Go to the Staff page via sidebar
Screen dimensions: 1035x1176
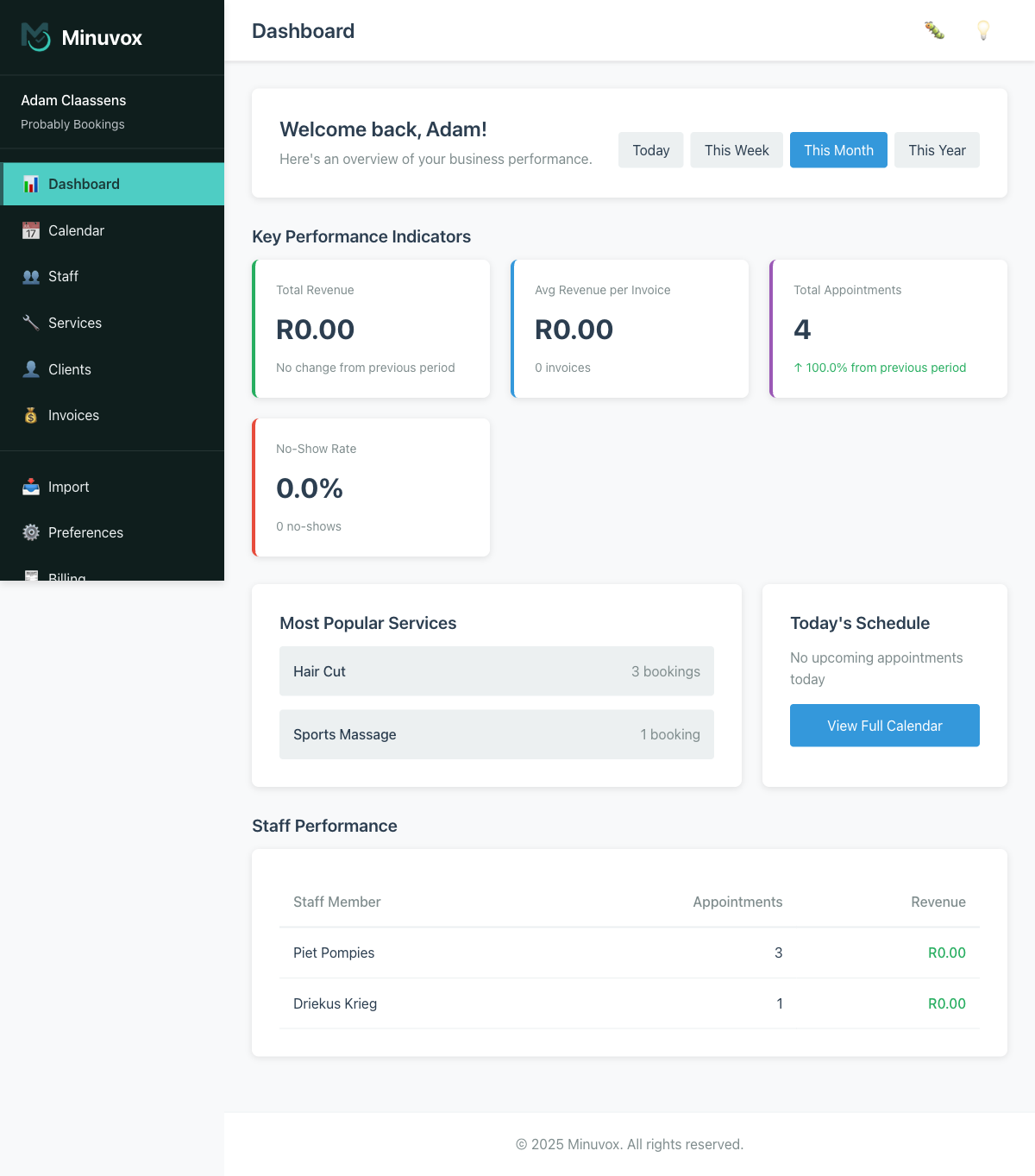click(x=64, y=276)
